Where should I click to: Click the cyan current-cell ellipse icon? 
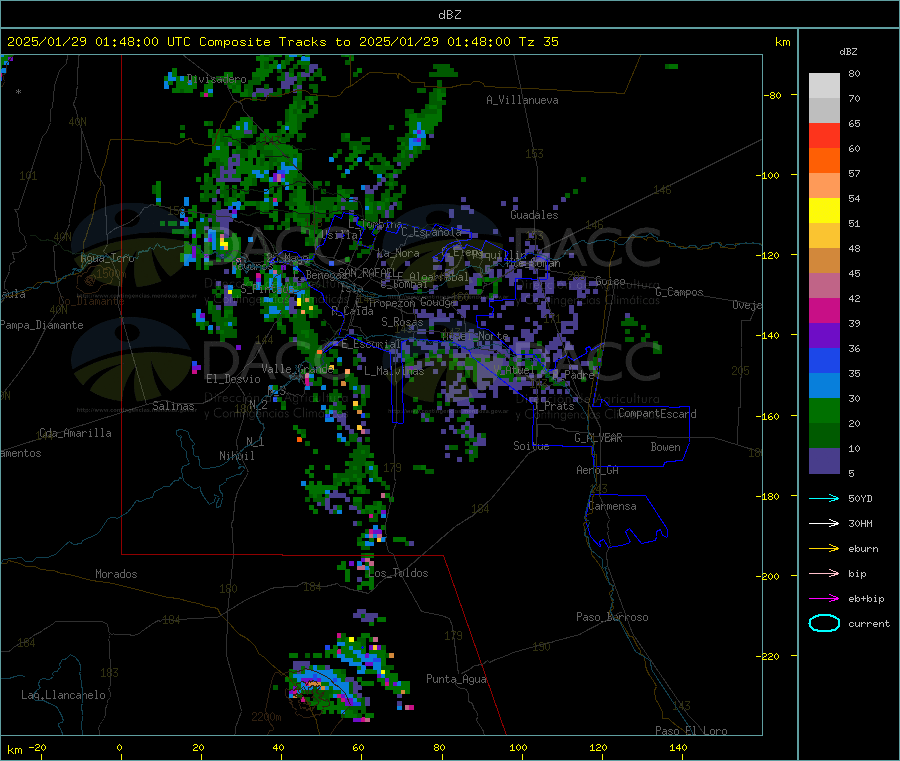pyautogui.click(x=824, y=623)
